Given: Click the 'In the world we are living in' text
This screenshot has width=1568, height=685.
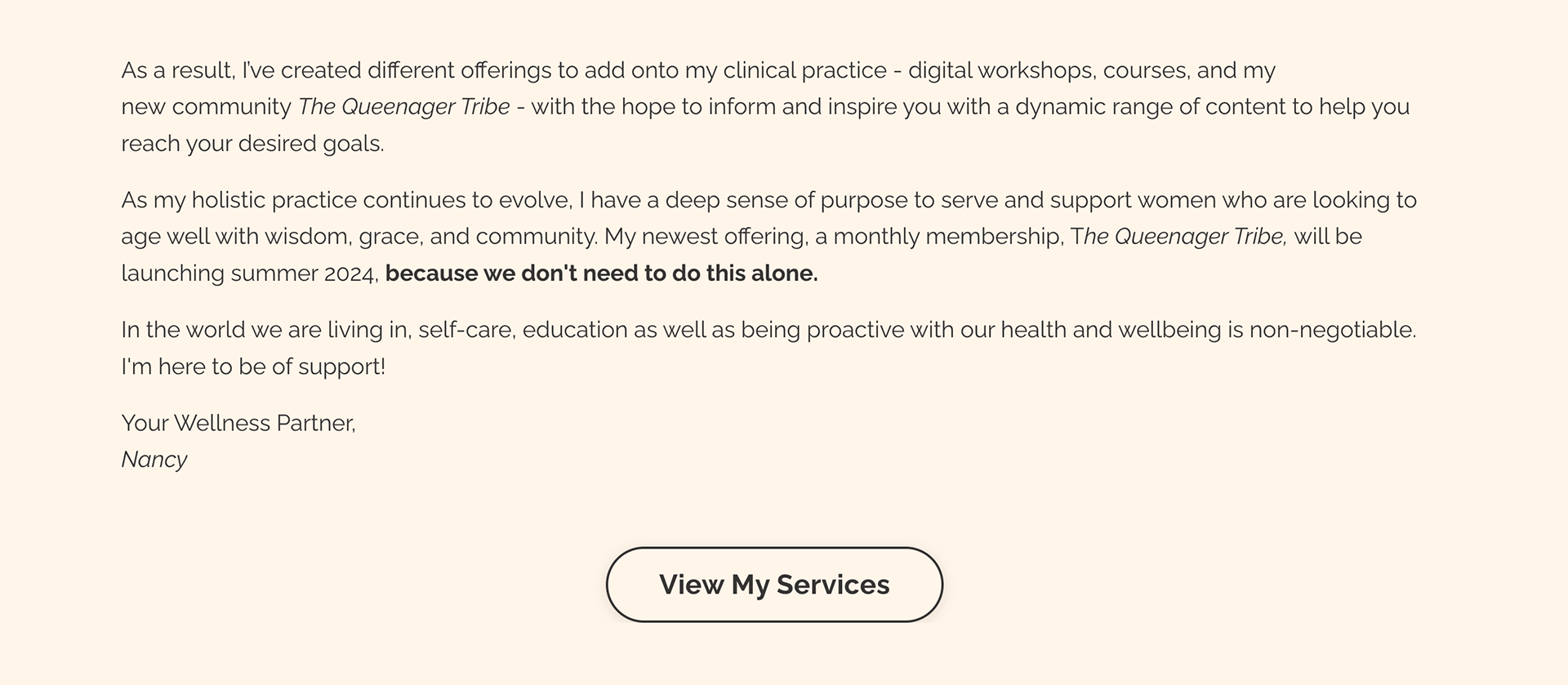Looking at the screenshot, I should [265, 330].
